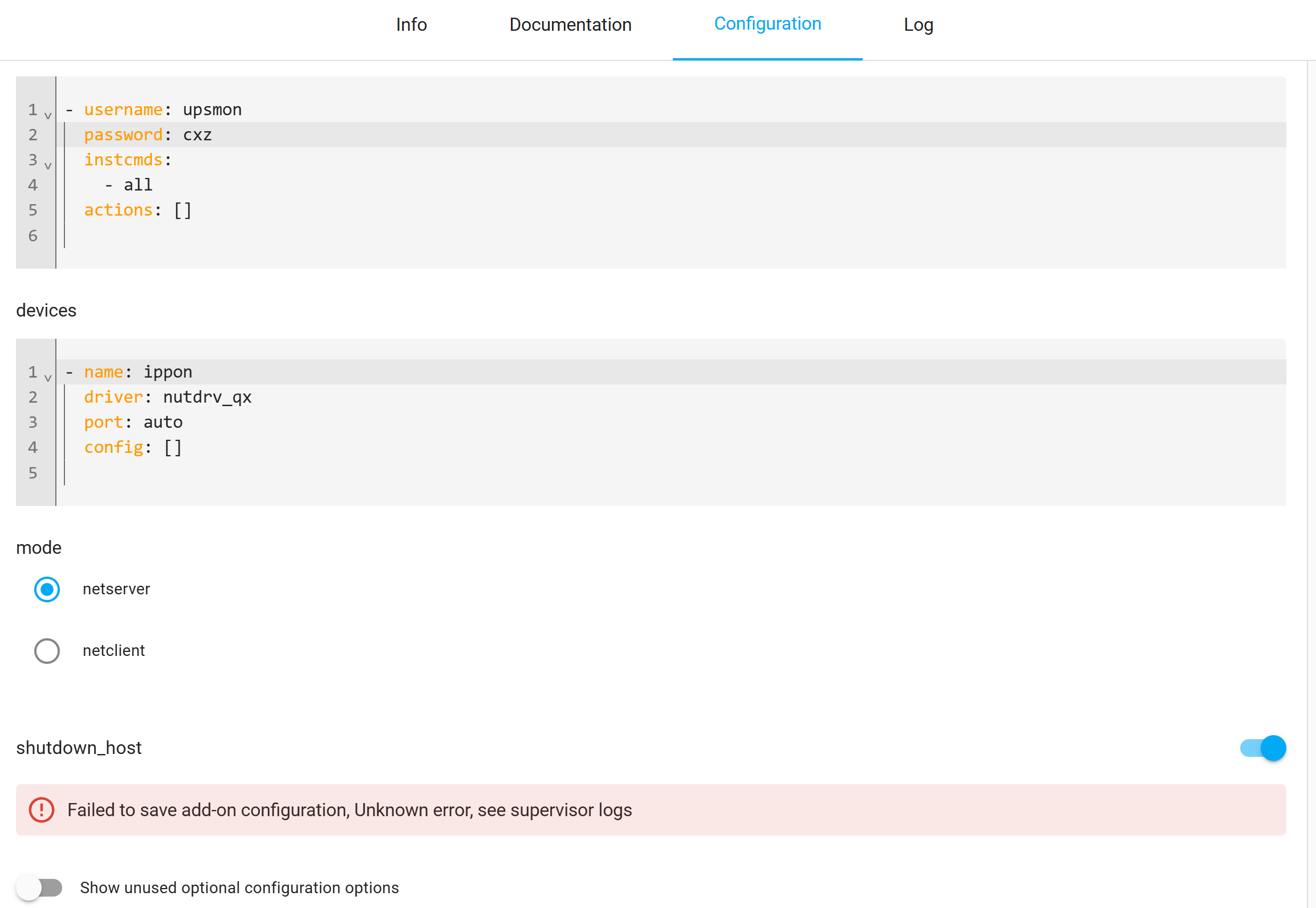Open the Documentation tab
The image size is (1316, 908).
point(570,25)
